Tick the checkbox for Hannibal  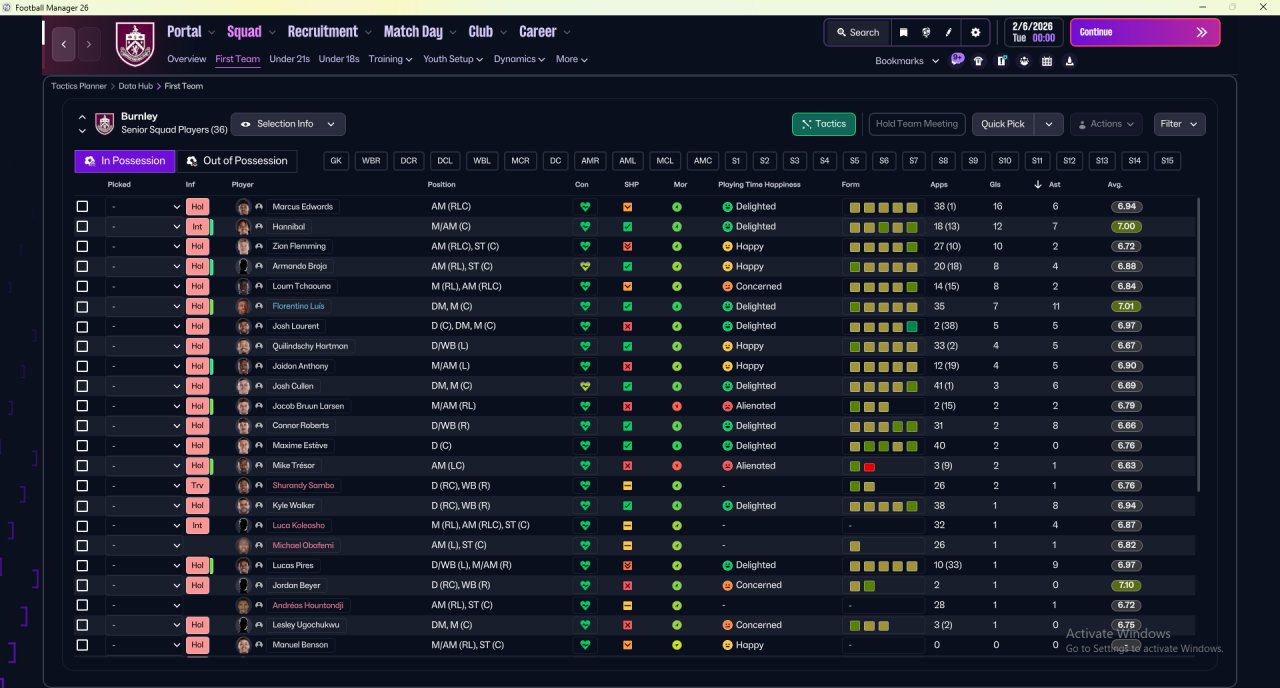coord(82,227)
